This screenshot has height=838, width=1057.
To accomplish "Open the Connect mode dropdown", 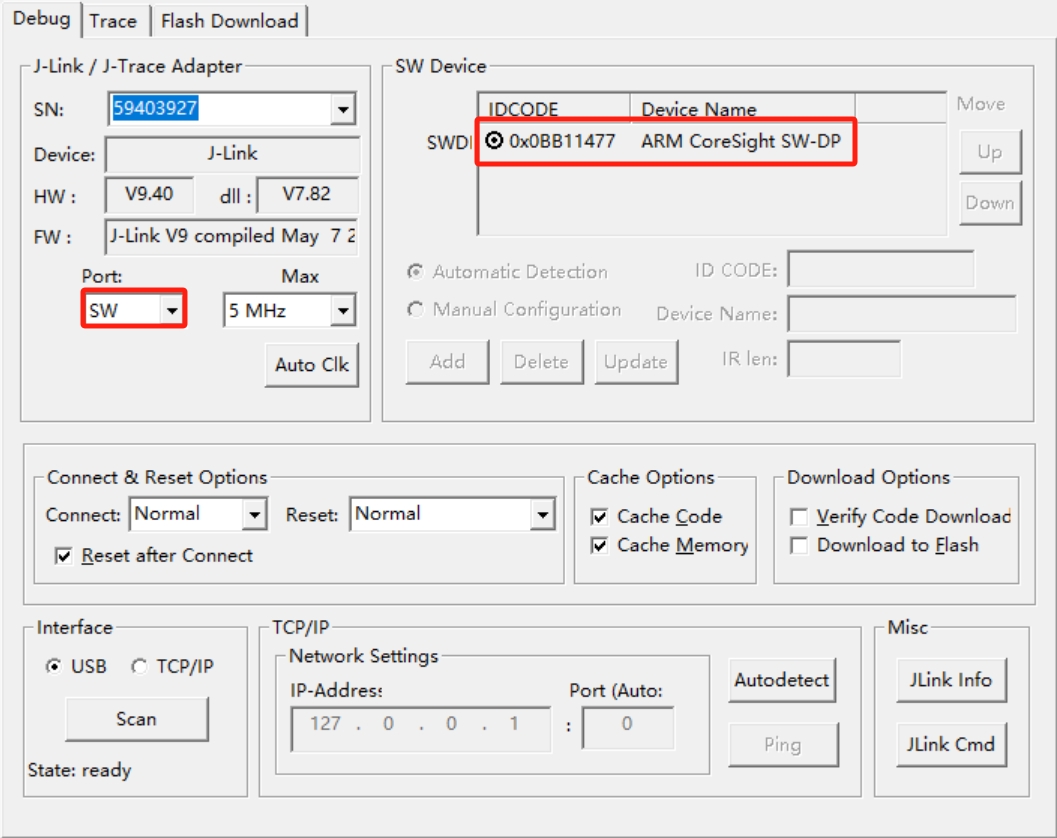I will 254,515.
